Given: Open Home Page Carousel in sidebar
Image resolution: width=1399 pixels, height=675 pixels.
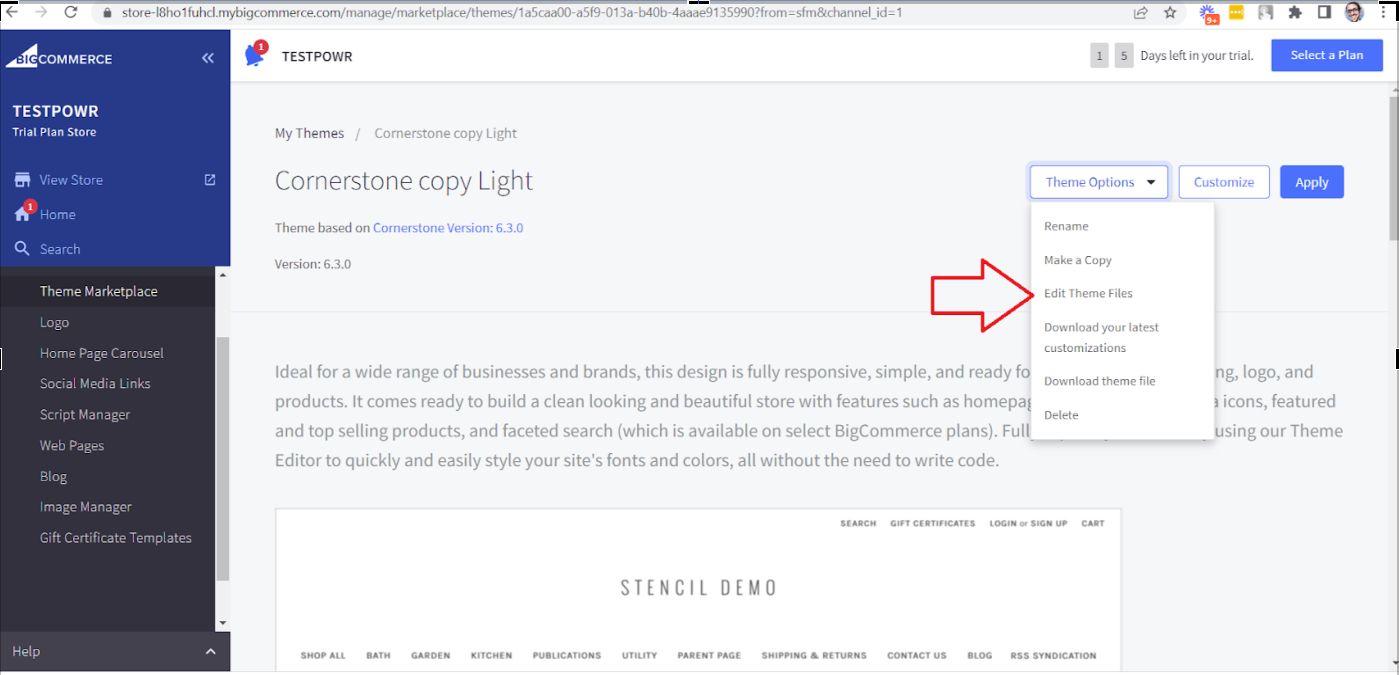Looking at the screenshot, I should click(x=102, y=353).
